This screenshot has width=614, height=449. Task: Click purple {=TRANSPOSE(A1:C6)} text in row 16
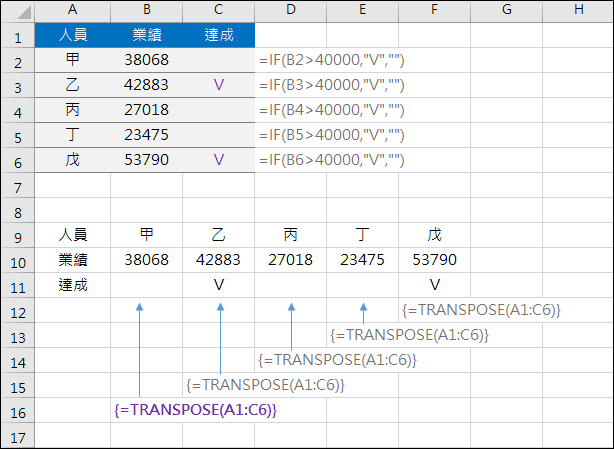195,410
